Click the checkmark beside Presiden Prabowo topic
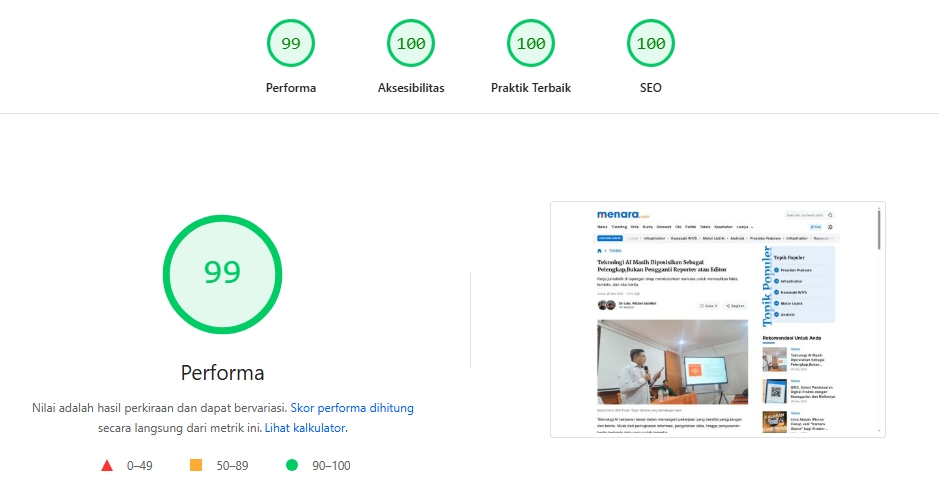This screenshot has height=487, width=939. tap(775, 270)
